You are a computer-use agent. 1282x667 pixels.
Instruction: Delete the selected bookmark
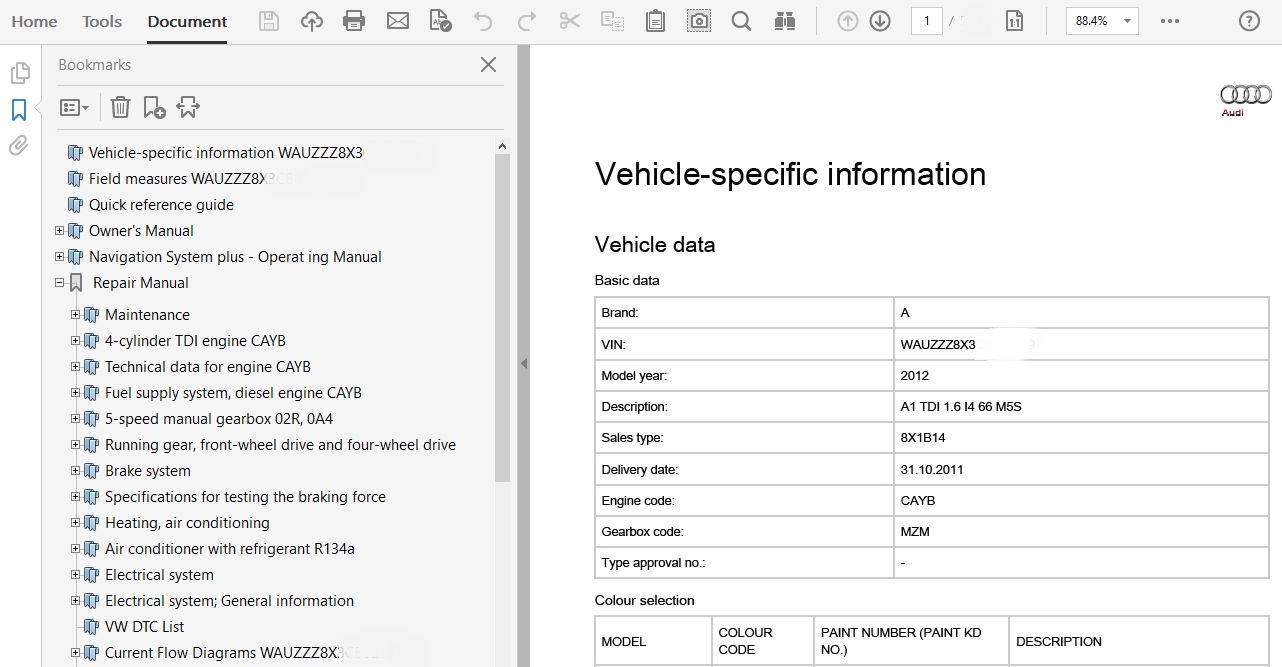tap(120, 107)
